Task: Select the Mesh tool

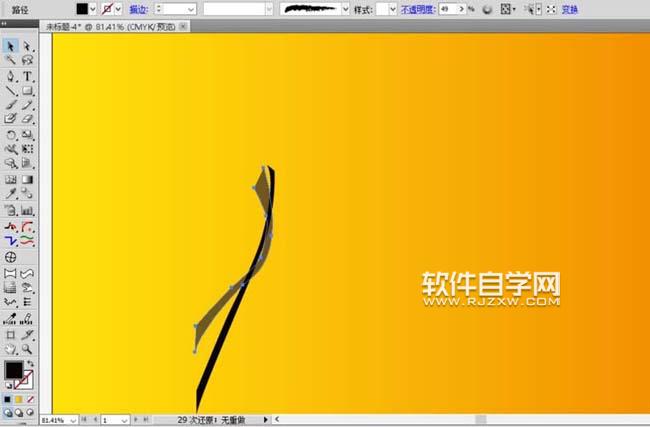Action: [x=10, y=180]
